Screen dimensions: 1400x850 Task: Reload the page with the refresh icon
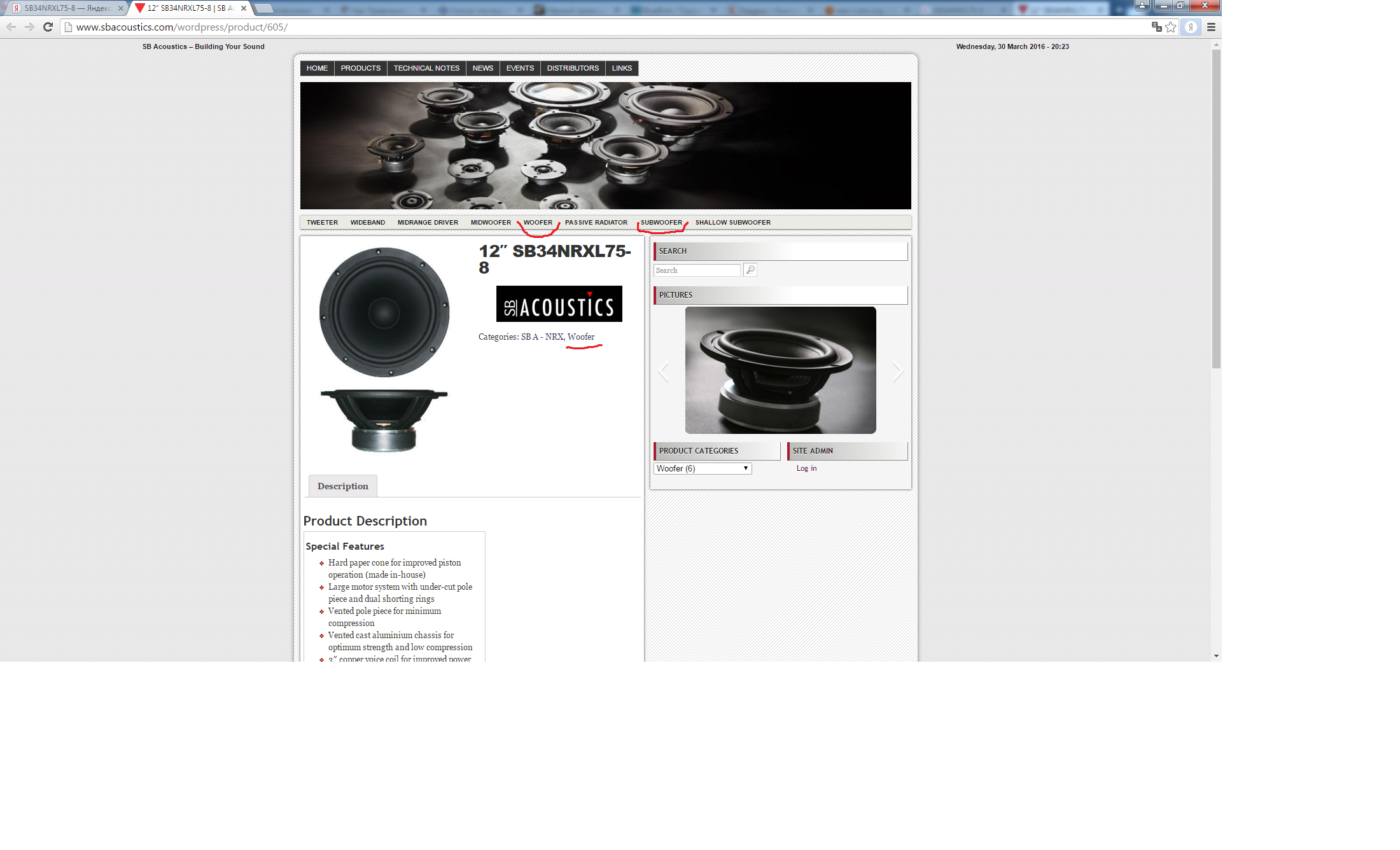(48, 27)
